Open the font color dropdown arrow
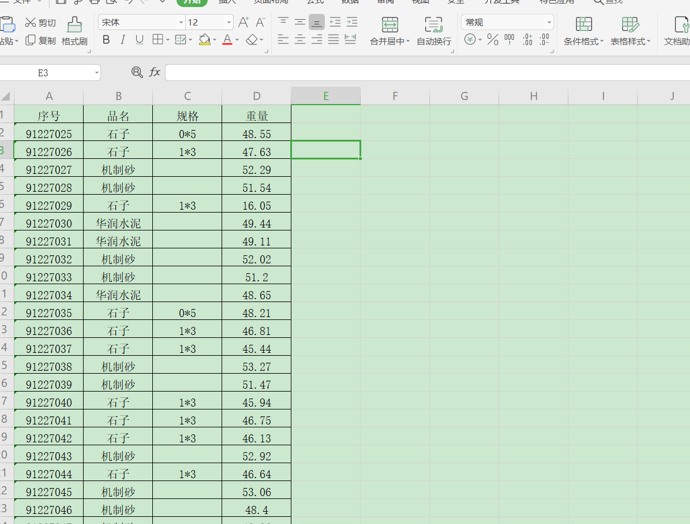690x524 pixels. 237,40
